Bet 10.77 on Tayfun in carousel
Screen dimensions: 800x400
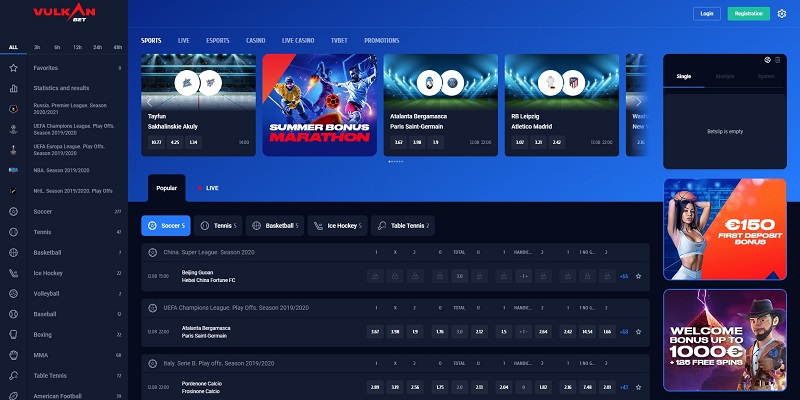[156, 142]
